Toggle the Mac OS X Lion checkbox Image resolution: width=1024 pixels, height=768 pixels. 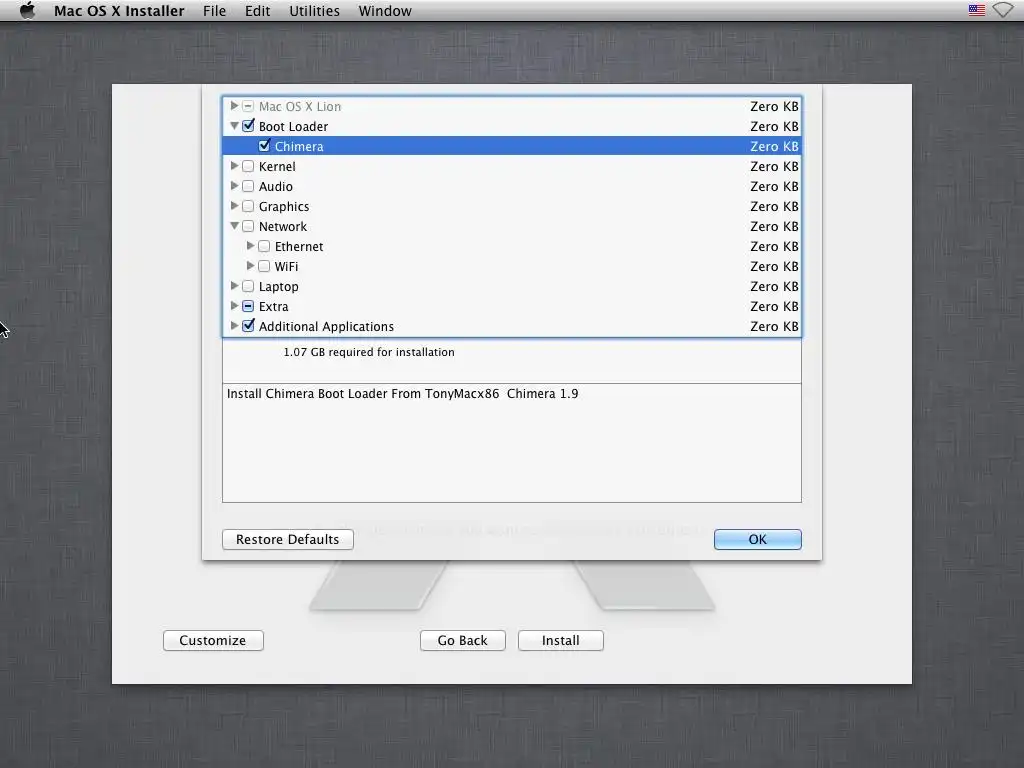coord(248,106)
